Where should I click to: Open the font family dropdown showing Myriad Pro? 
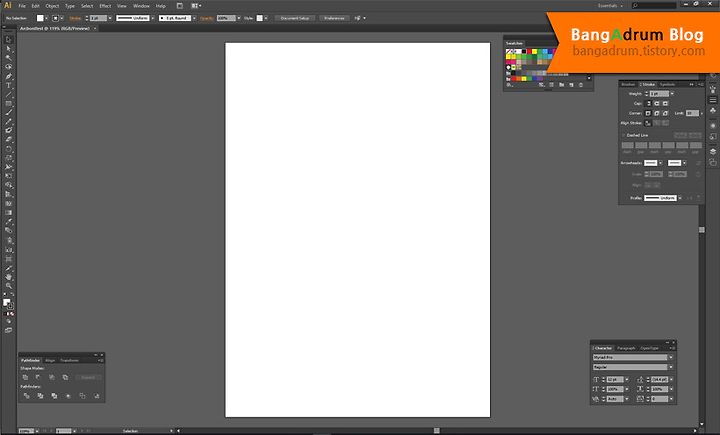point(671,357)
